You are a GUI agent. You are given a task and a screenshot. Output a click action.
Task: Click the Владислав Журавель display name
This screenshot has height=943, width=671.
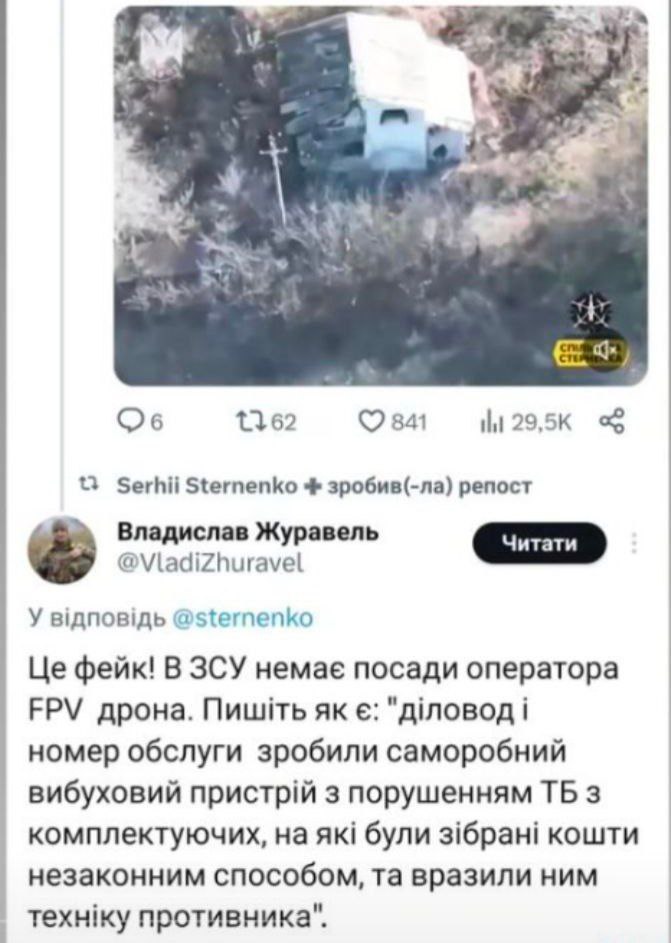[247, 532]
